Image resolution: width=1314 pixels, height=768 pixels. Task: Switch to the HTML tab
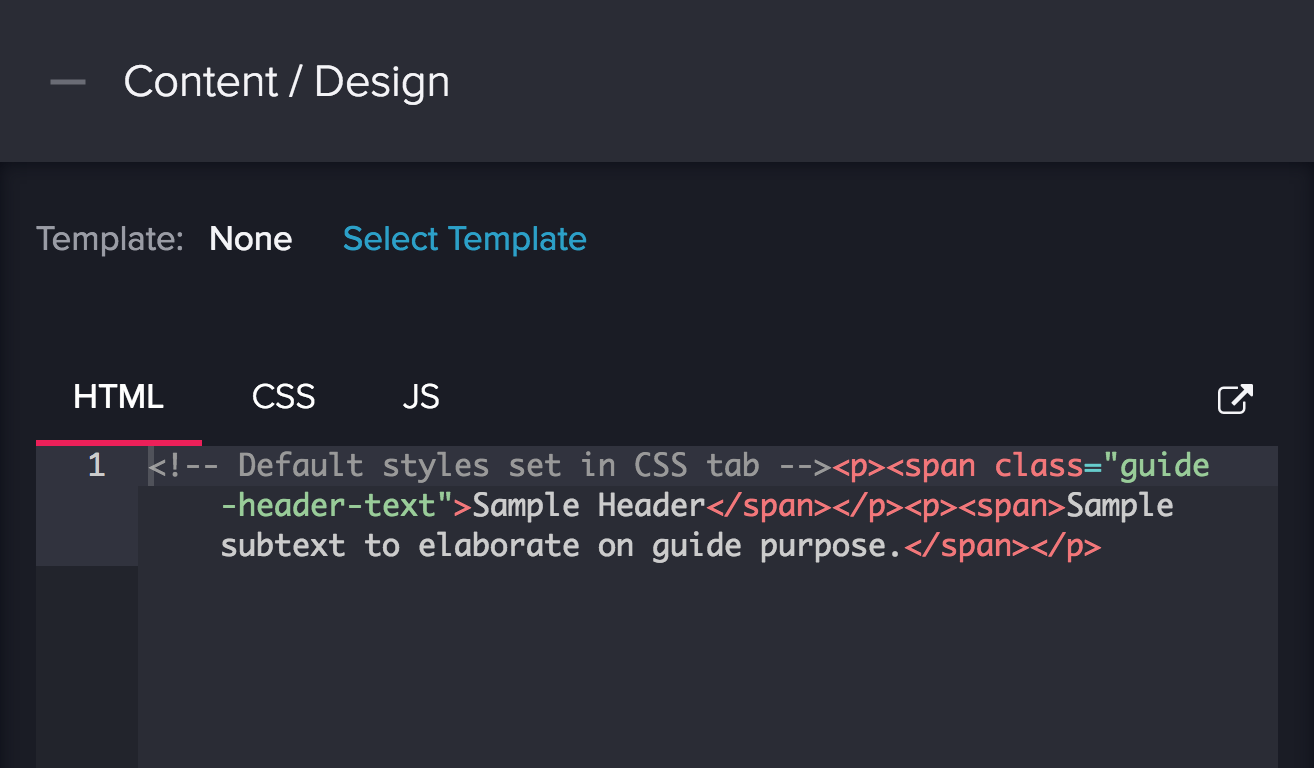118,398
